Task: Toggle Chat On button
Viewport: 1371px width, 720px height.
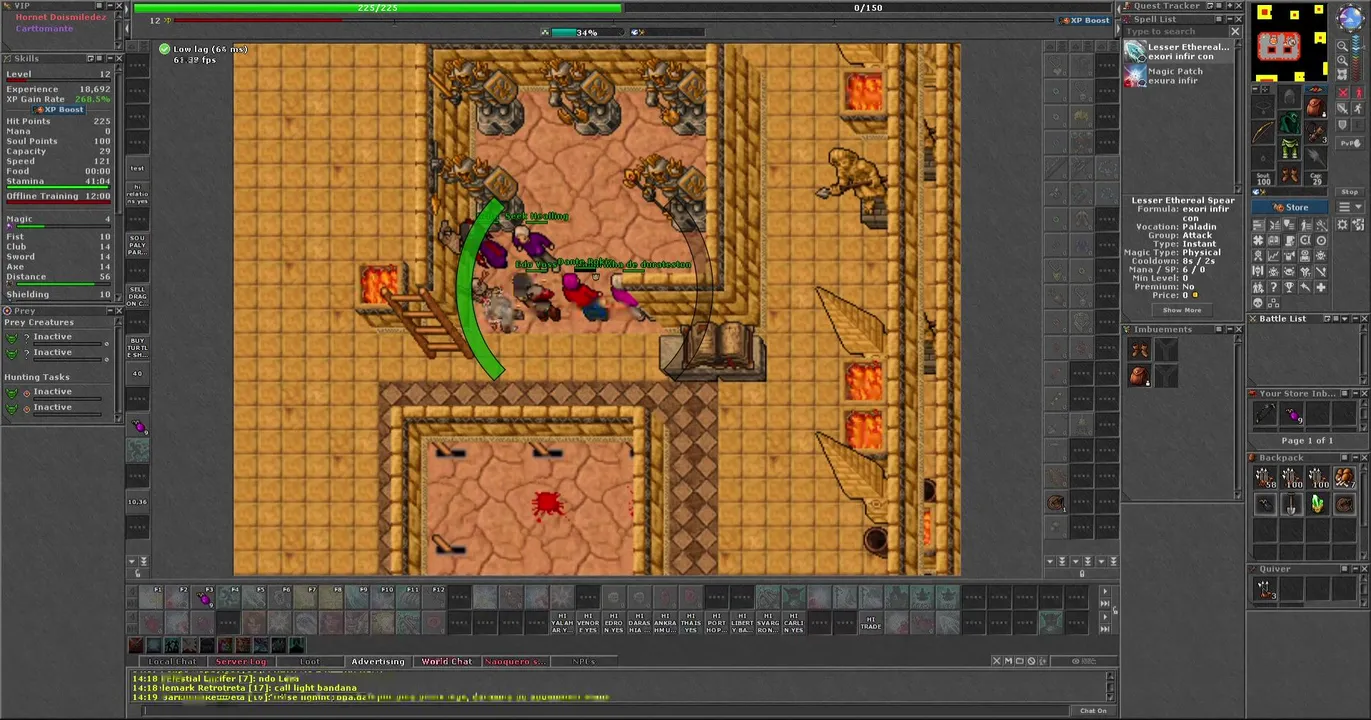Action: coord(1093,710)
